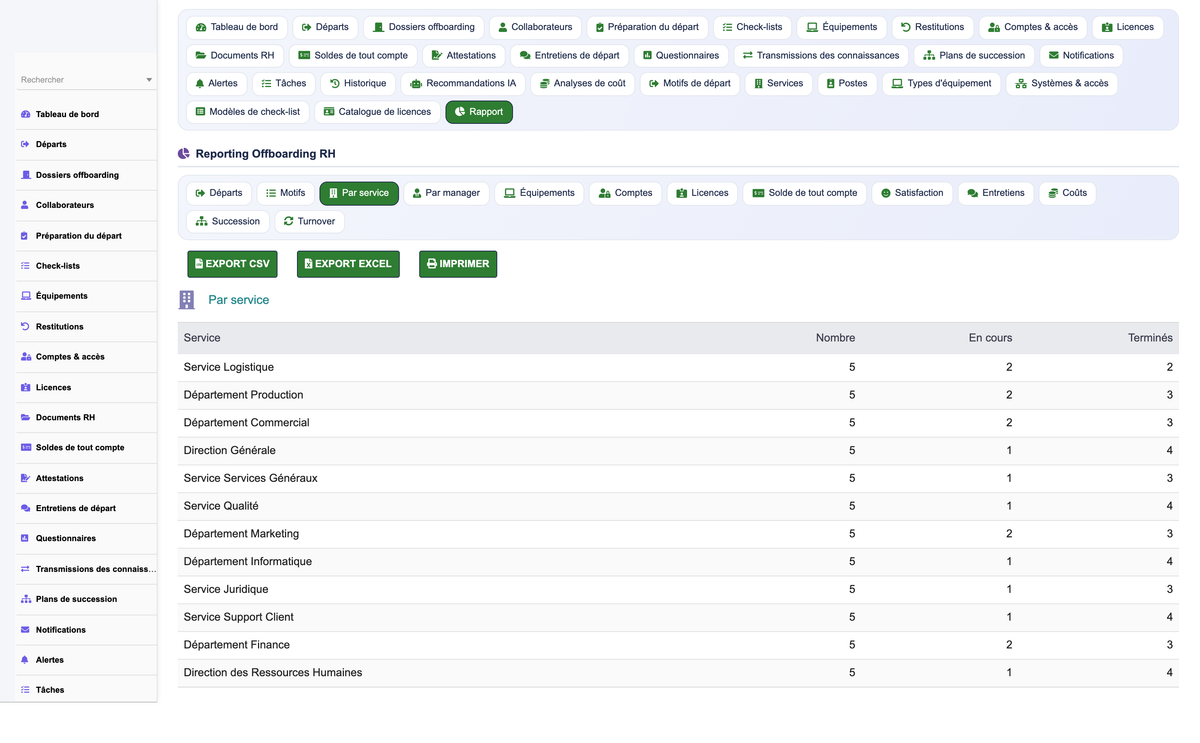Image resolution: width=1200 pixels, height=743 pixels.
Task: Click the Check-lists sidebar icon
Action: (25, 266)
